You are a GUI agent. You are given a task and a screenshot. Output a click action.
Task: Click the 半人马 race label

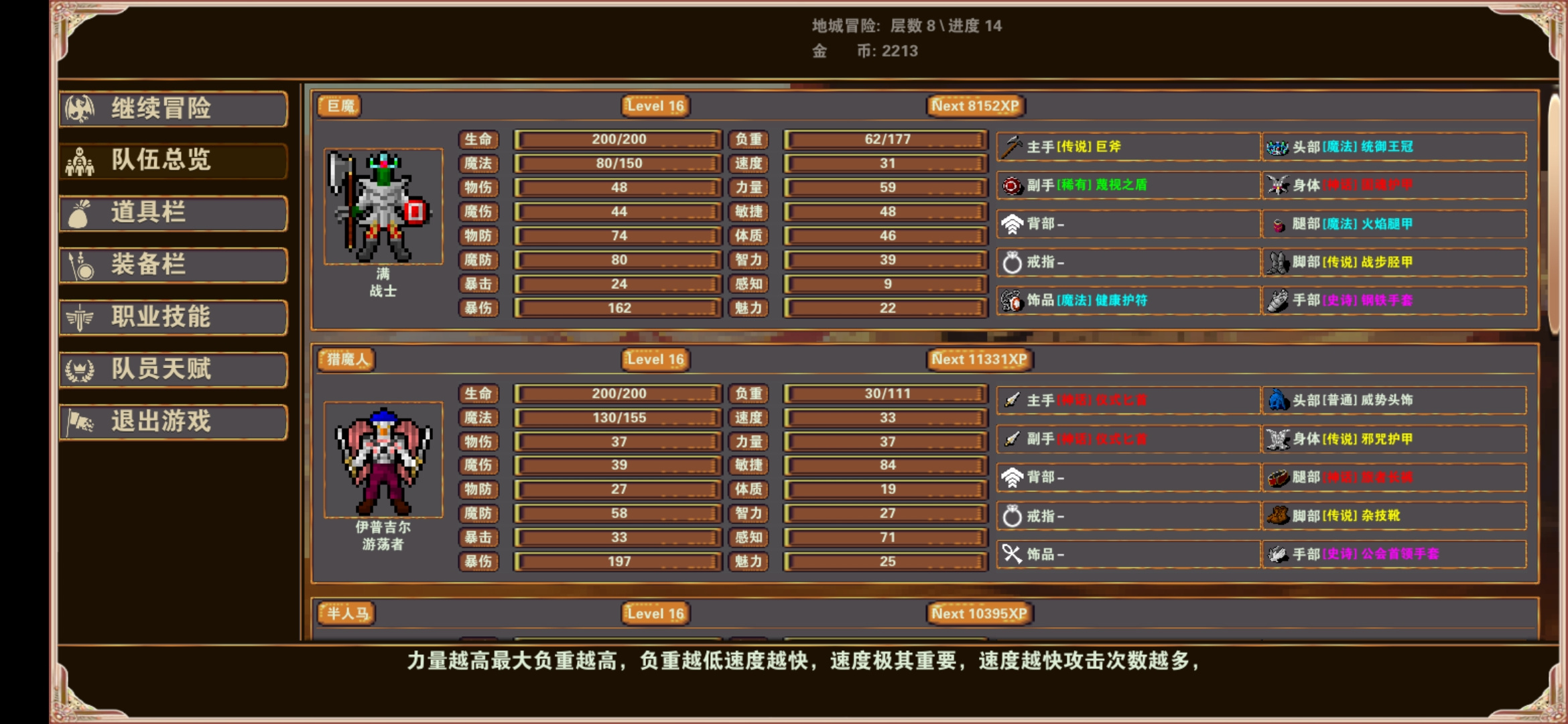[x=346, y=613]
